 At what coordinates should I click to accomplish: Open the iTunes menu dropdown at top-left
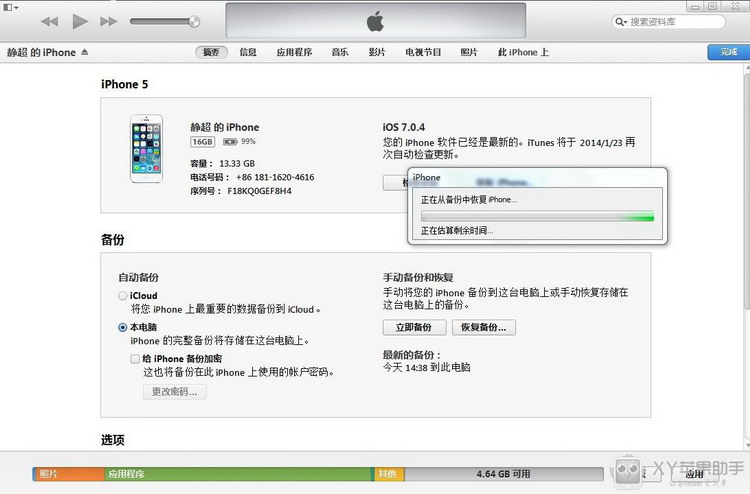(11, 7)
